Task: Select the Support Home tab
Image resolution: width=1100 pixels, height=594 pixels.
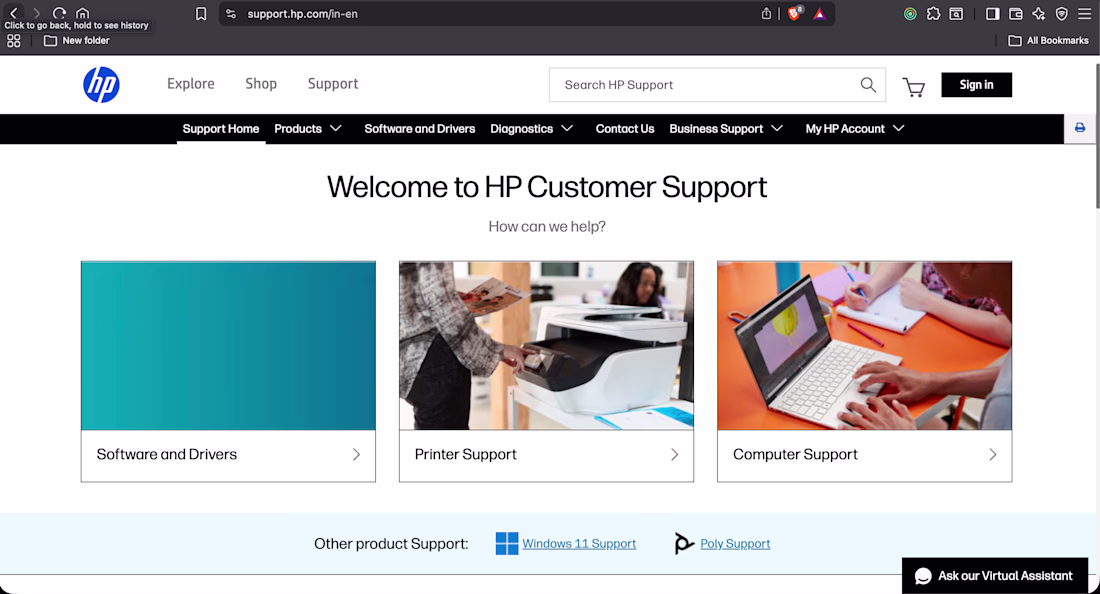Action: pyautogui.click(x=221, y=129)
